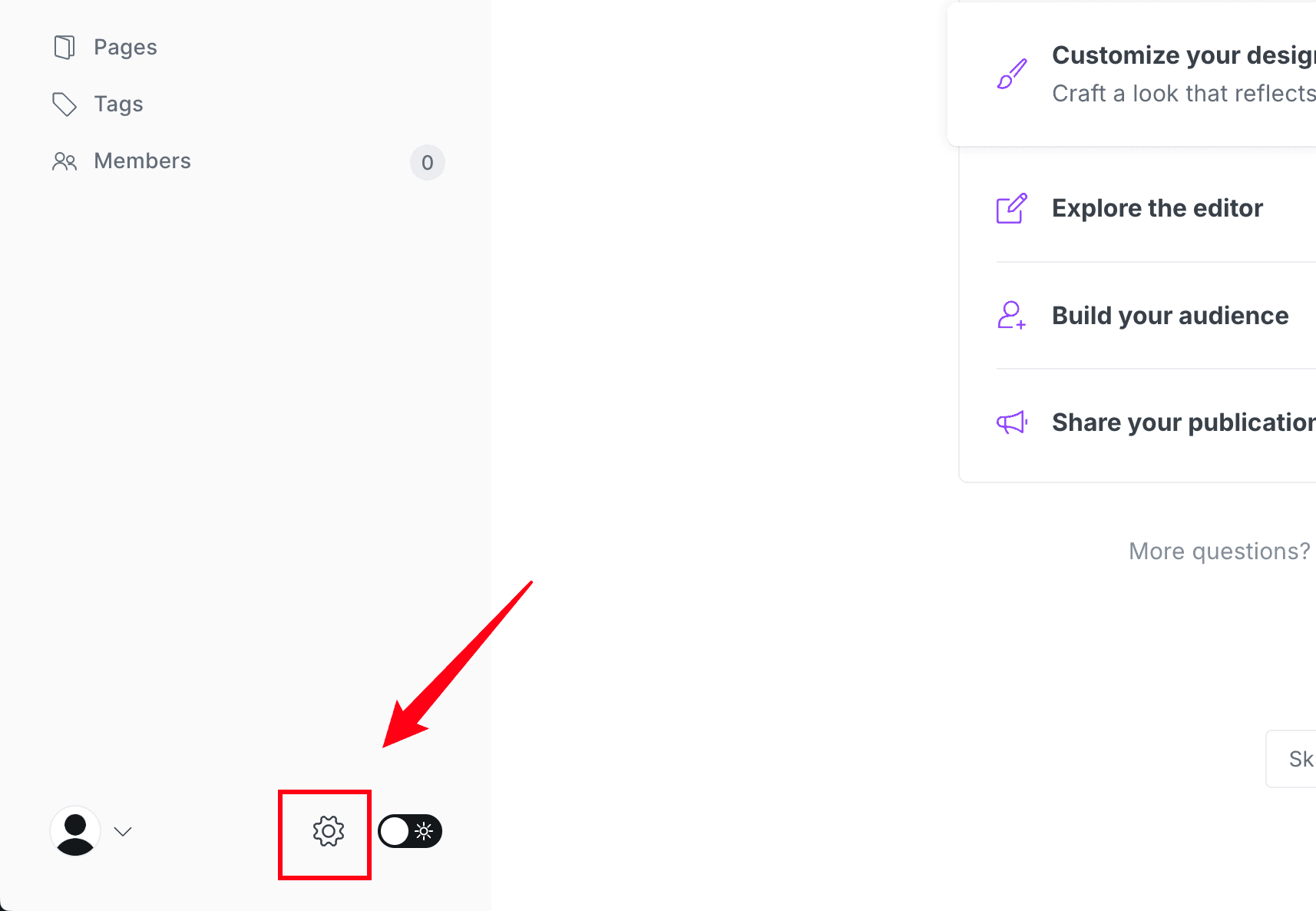Click the add-person icon for Build your audience
This screenshot has height=911, width=1316.
[1011, 315]
